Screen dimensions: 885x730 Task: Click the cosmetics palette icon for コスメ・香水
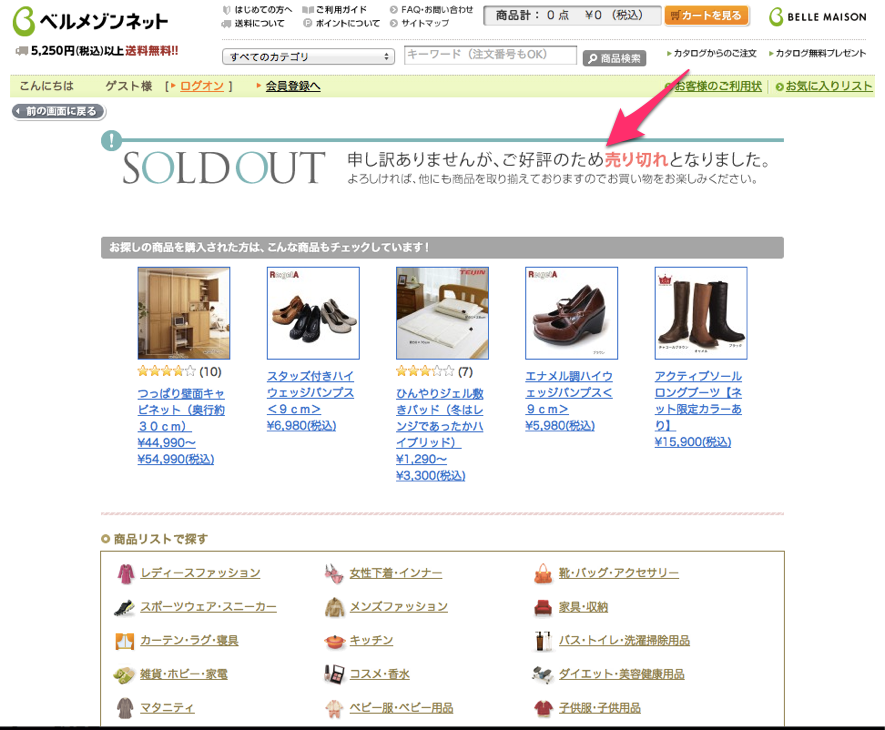point(334,674)
